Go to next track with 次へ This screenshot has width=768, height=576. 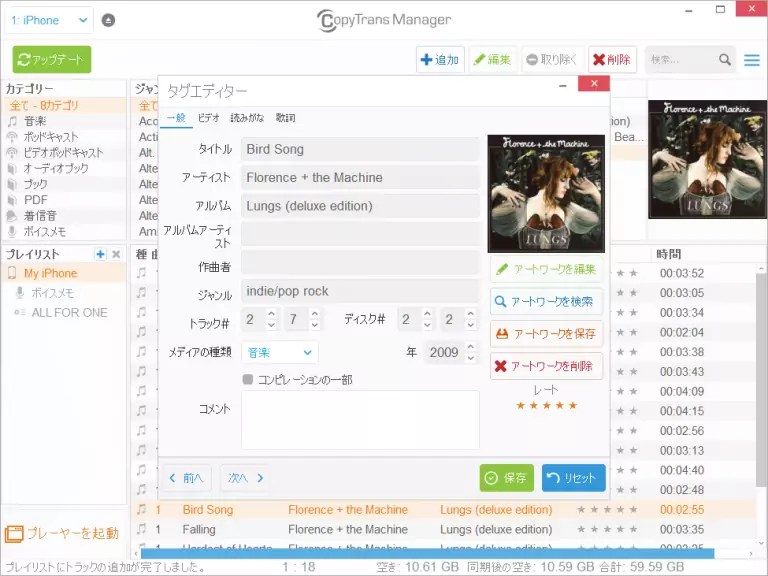point(245,478)
